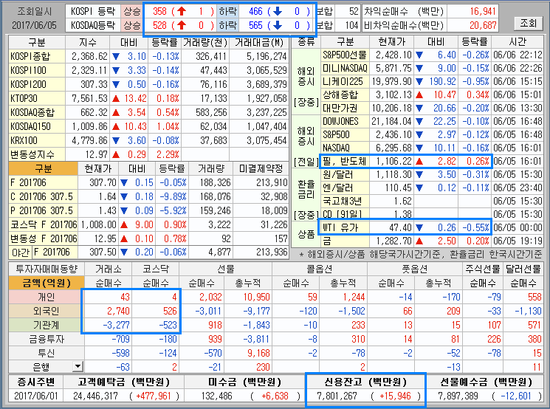Click the red up triangle in KTOP30 row
This screenshot has height=409, width=550.
116,99
